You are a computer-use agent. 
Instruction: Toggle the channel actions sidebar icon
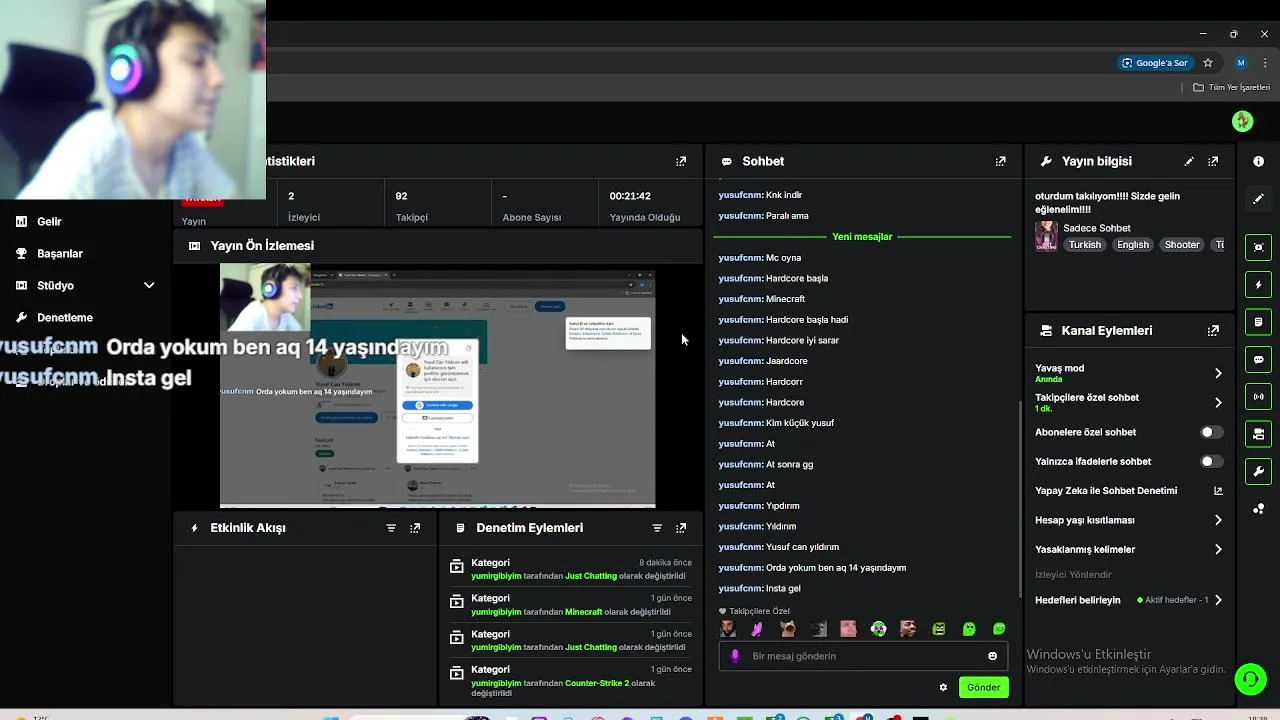1258,434
